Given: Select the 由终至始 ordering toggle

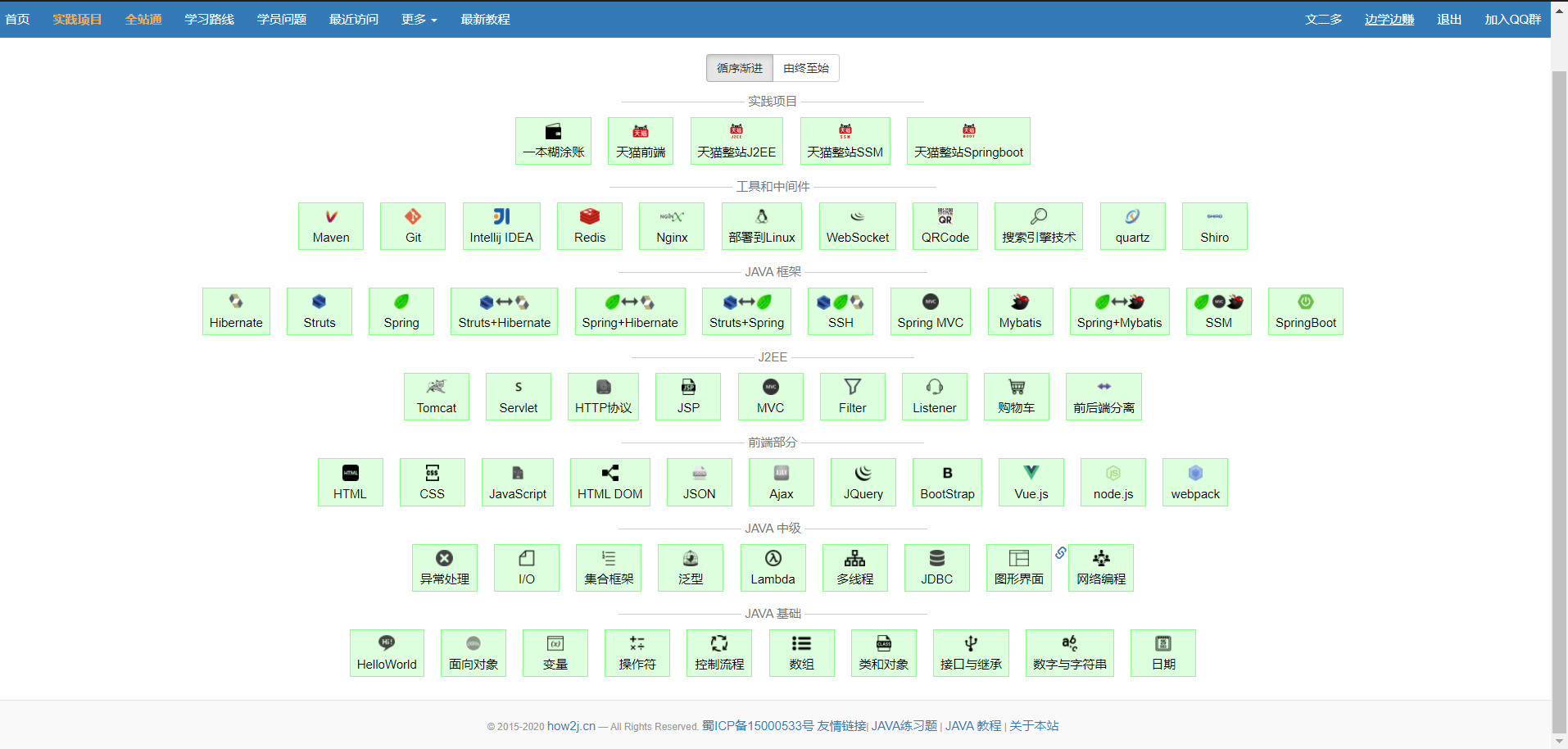Looking at the screenshot, I should pyautogui.click(x=806, y=68).
